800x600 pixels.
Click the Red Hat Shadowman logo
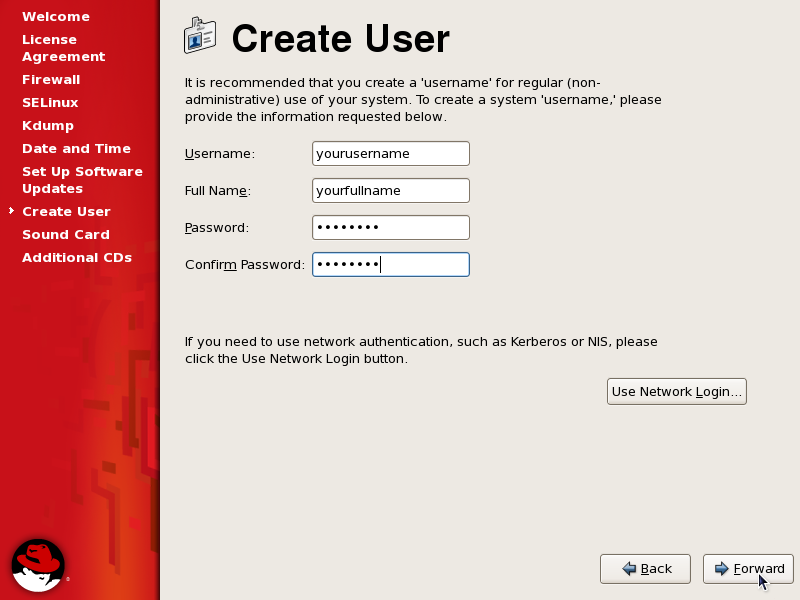(x=38, y=565)
